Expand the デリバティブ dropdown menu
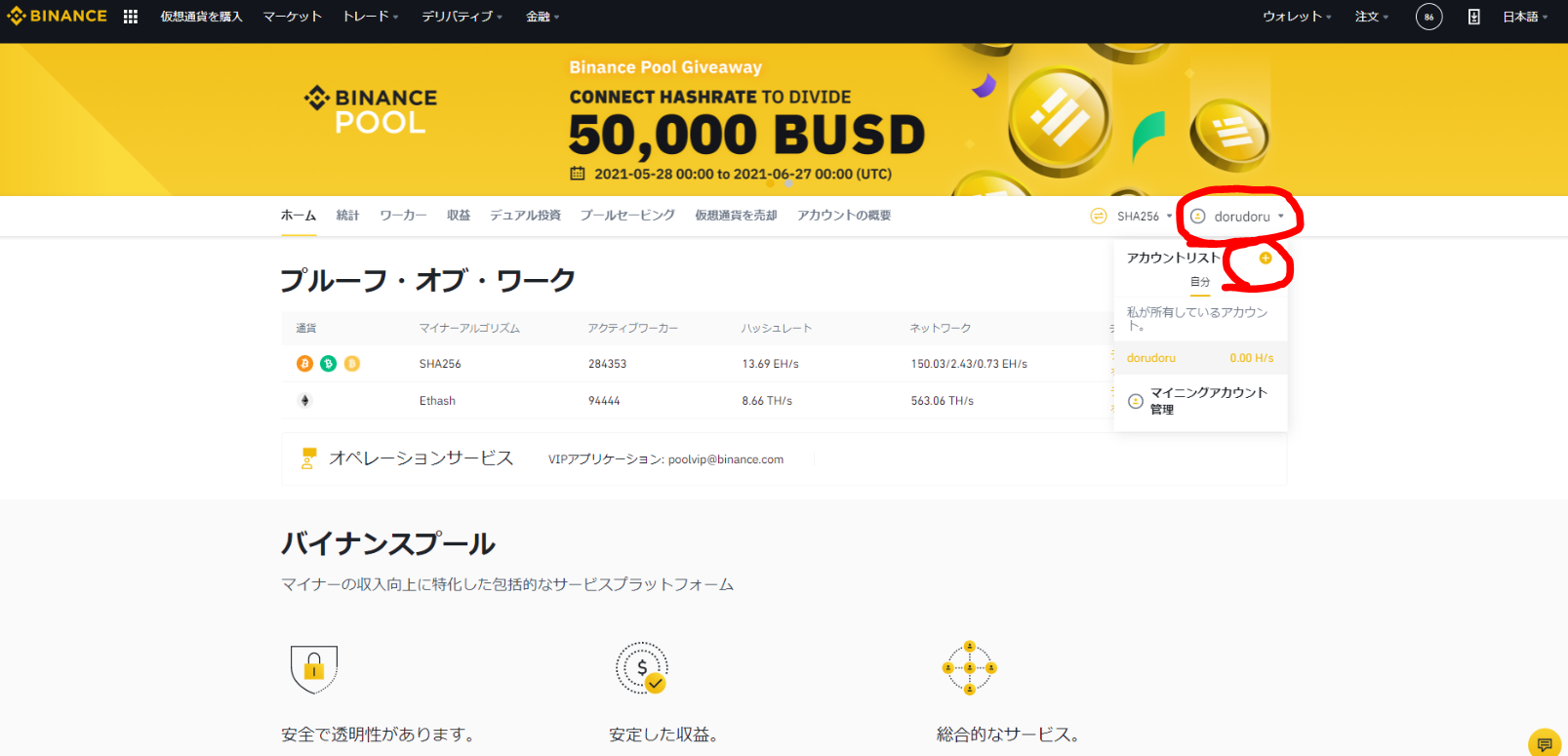The image size is (1568, 756). tap(462, 17)
